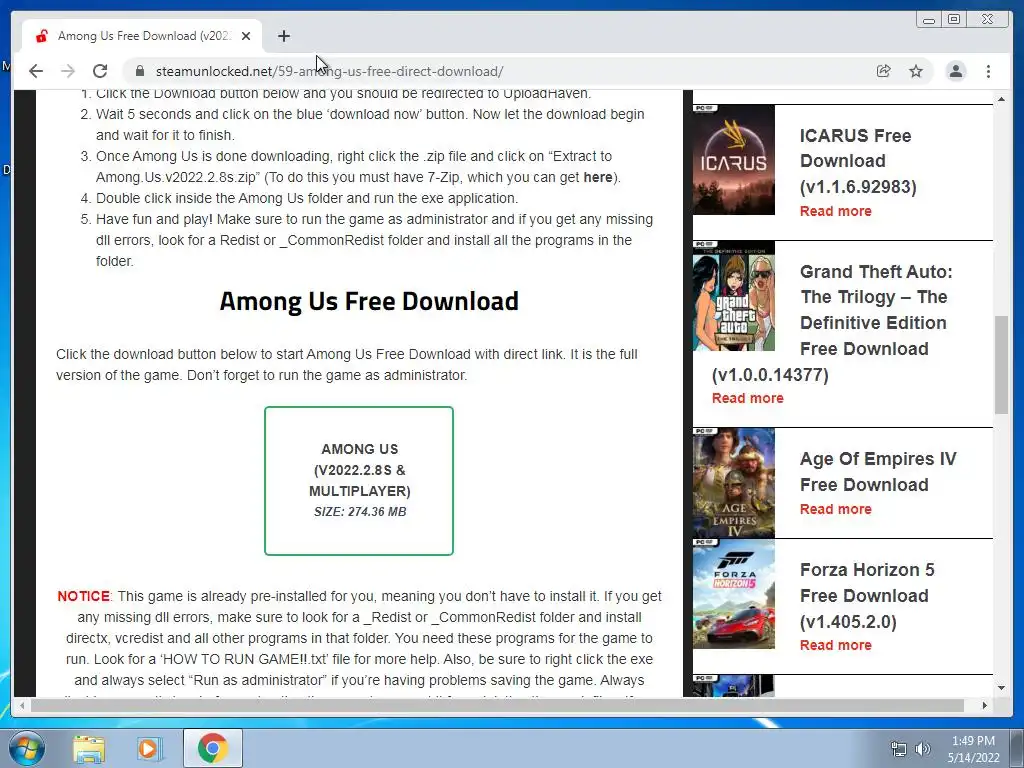Image resolution: width=1024 pixels, height=768 pixels.
Task: Open Age Of Empires IV title link
Action: (x=877, y=472)
